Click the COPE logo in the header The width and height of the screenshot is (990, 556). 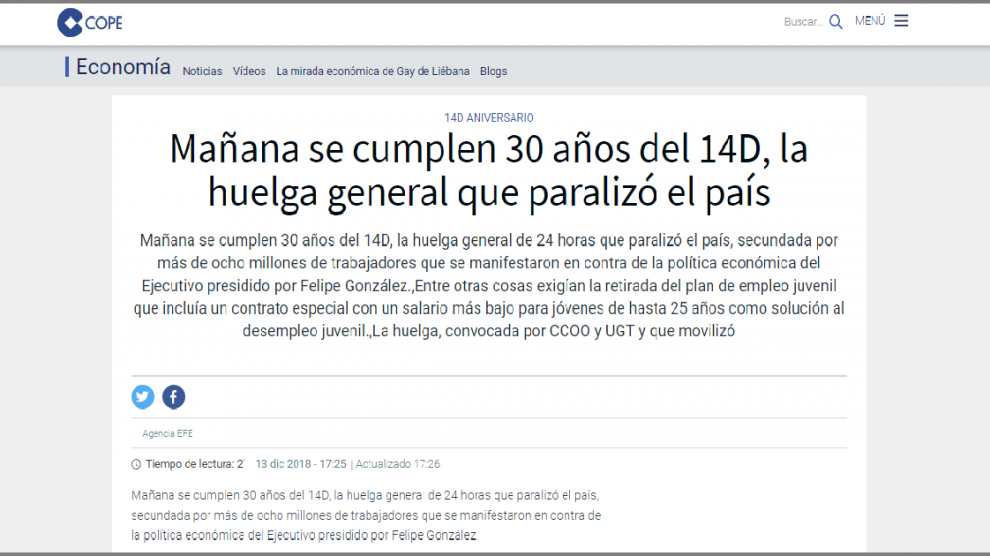90,22
